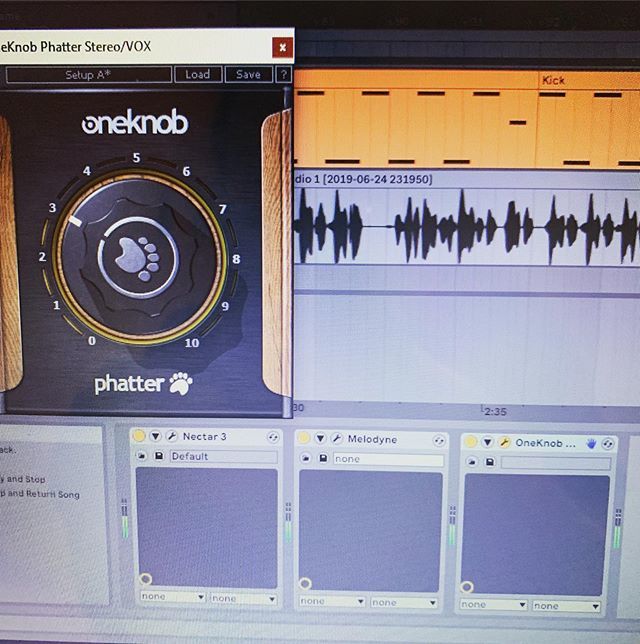Select the Kick MIDI clip header

tap(589, 80)
